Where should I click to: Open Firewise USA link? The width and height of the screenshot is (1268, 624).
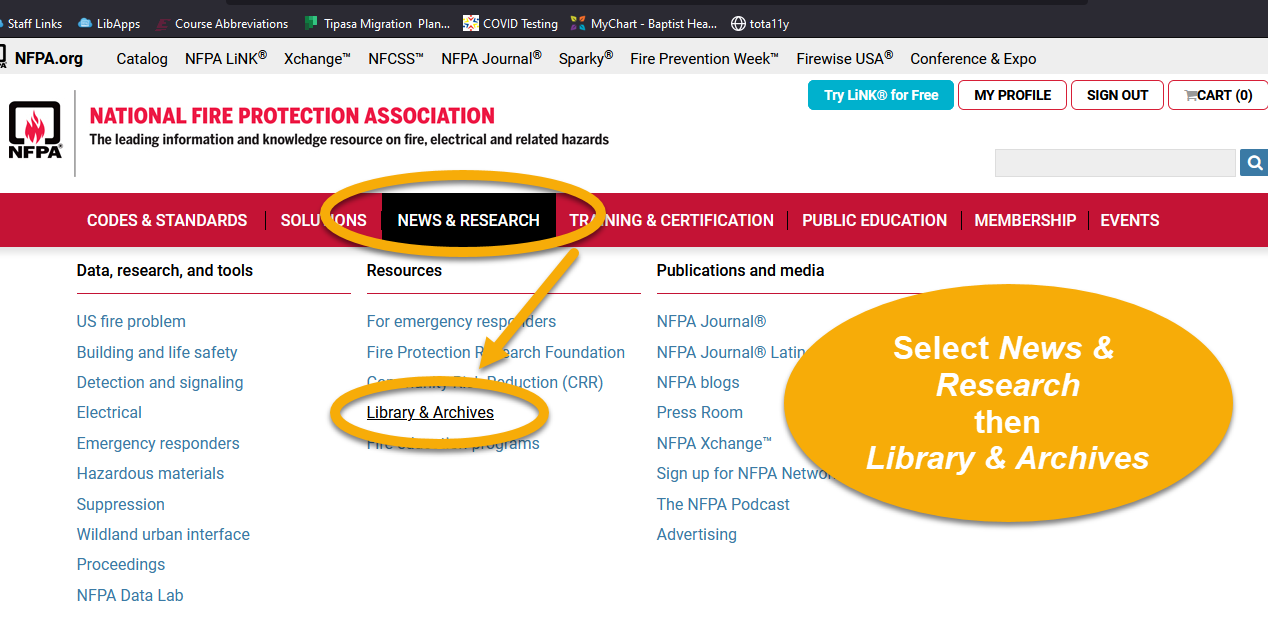coord(845,58)
